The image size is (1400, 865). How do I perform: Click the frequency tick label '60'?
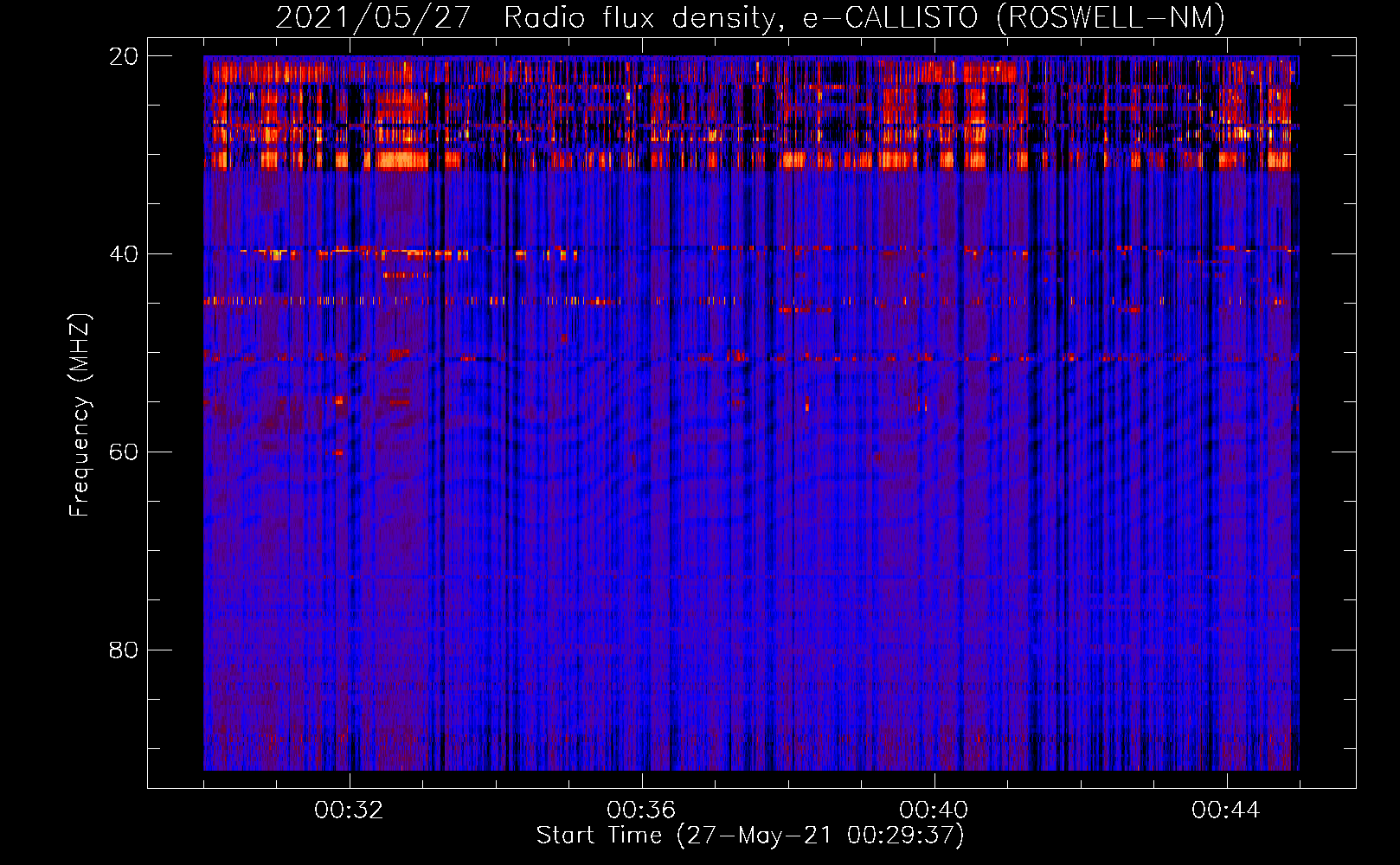pos(124,452)
